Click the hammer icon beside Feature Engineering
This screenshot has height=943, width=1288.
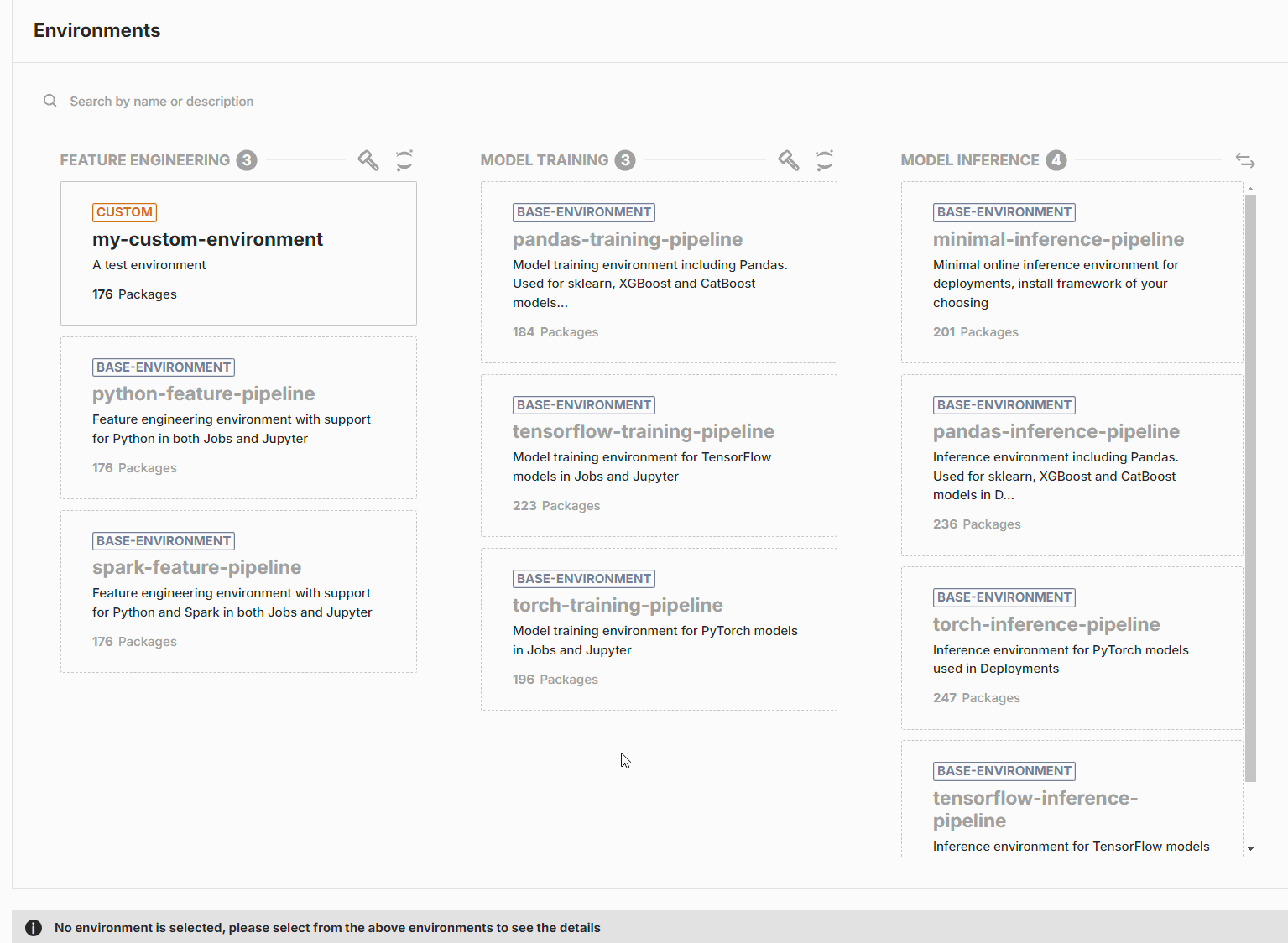pos(368,159)
